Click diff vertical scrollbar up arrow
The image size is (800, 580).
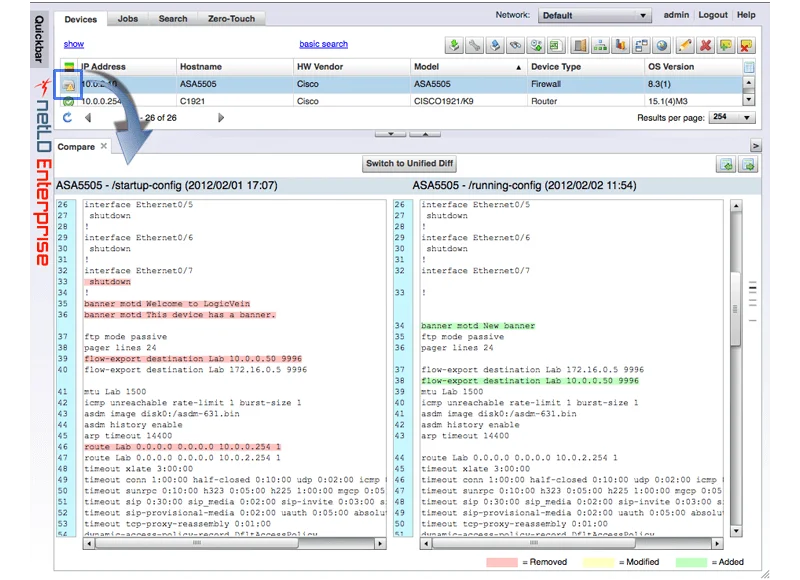pos(736,206)
